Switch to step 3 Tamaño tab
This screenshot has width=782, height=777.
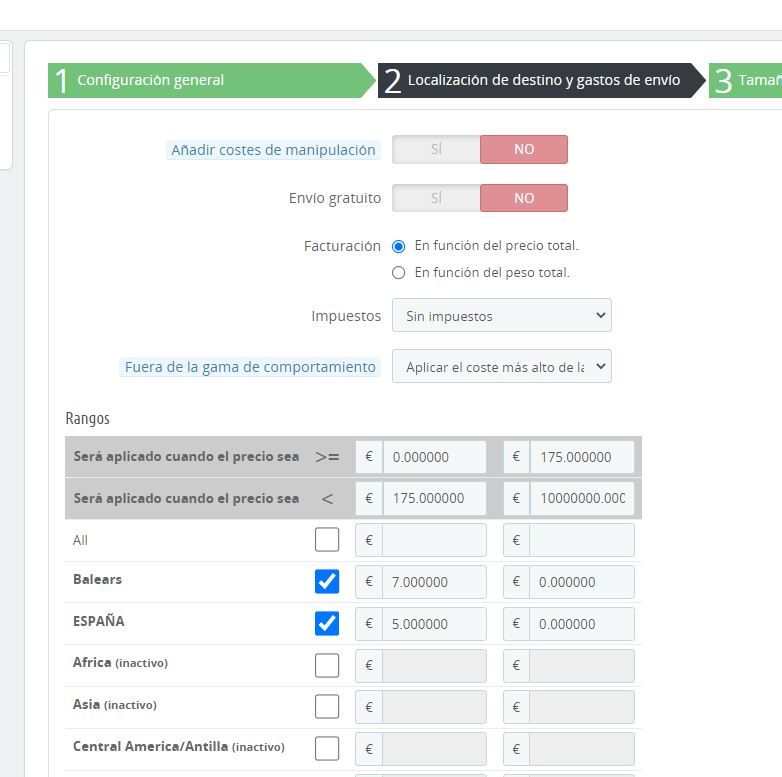pyautogui.click(x=746, y=80)
